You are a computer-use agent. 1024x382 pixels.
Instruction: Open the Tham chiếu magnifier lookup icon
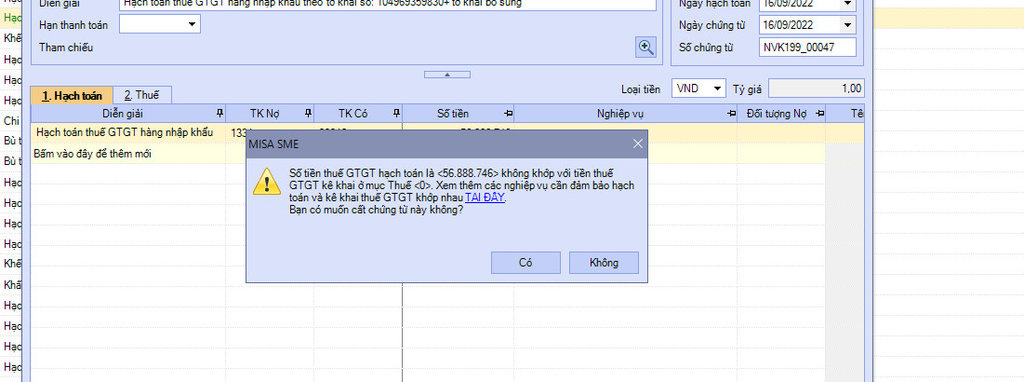[646, 47]
